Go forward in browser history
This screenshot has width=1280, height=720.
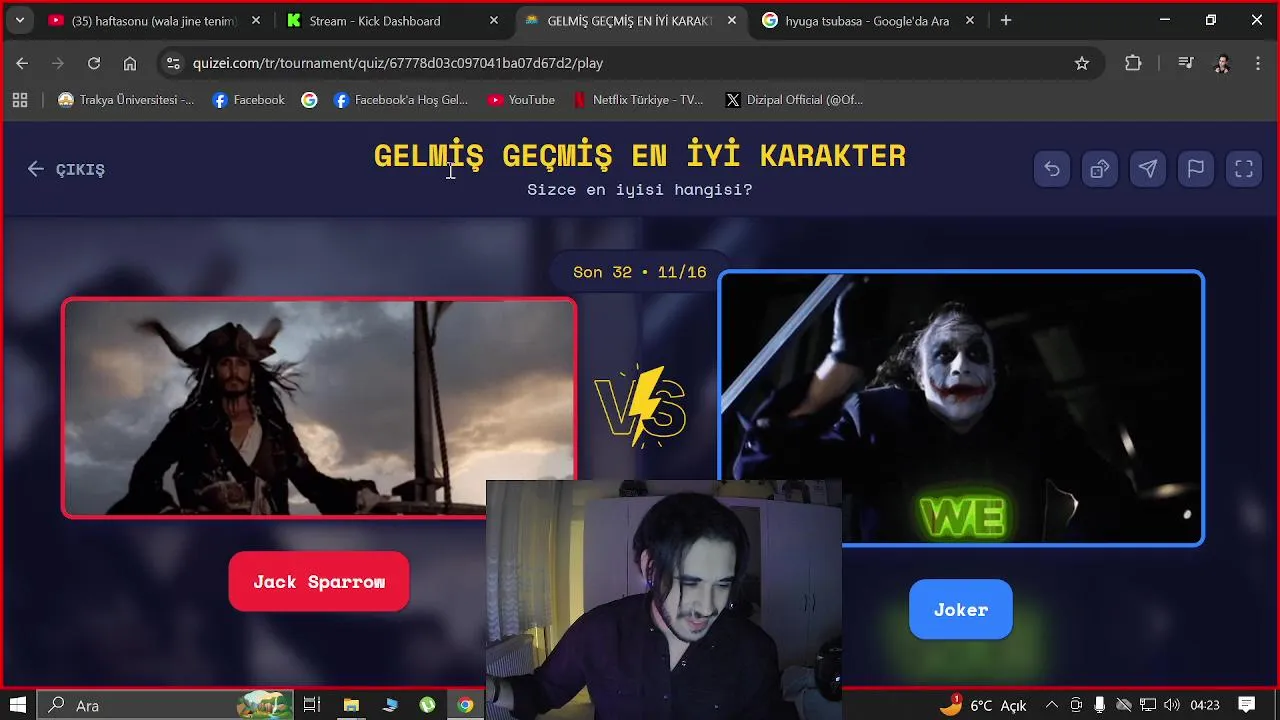tap(58, 63)
